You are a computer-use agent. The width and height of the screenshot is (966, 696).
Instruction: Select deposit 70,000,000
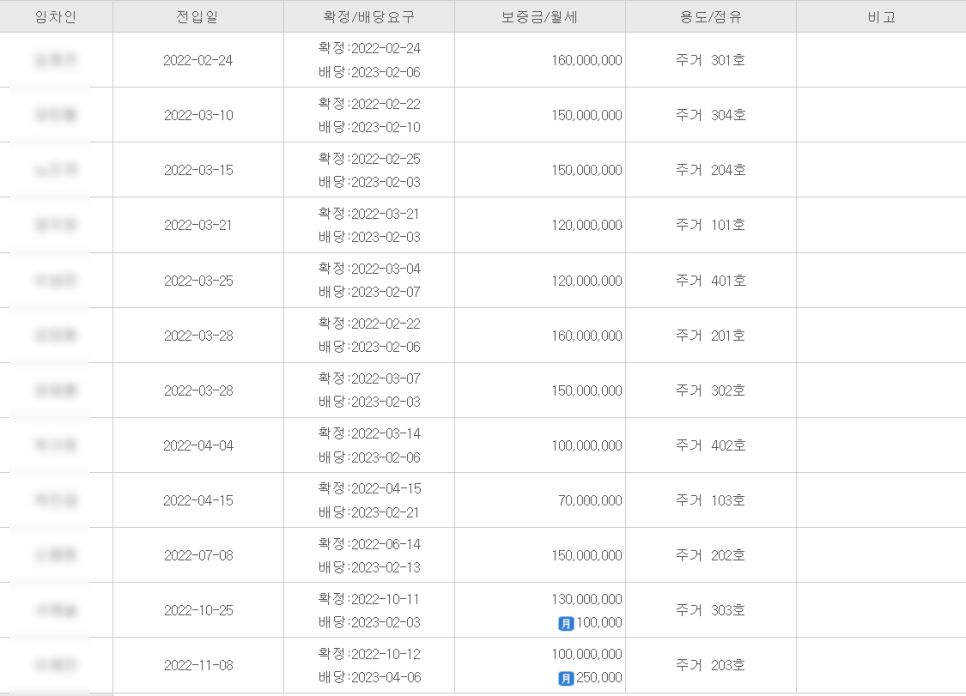pyautogui.click(x=590, y=501)
